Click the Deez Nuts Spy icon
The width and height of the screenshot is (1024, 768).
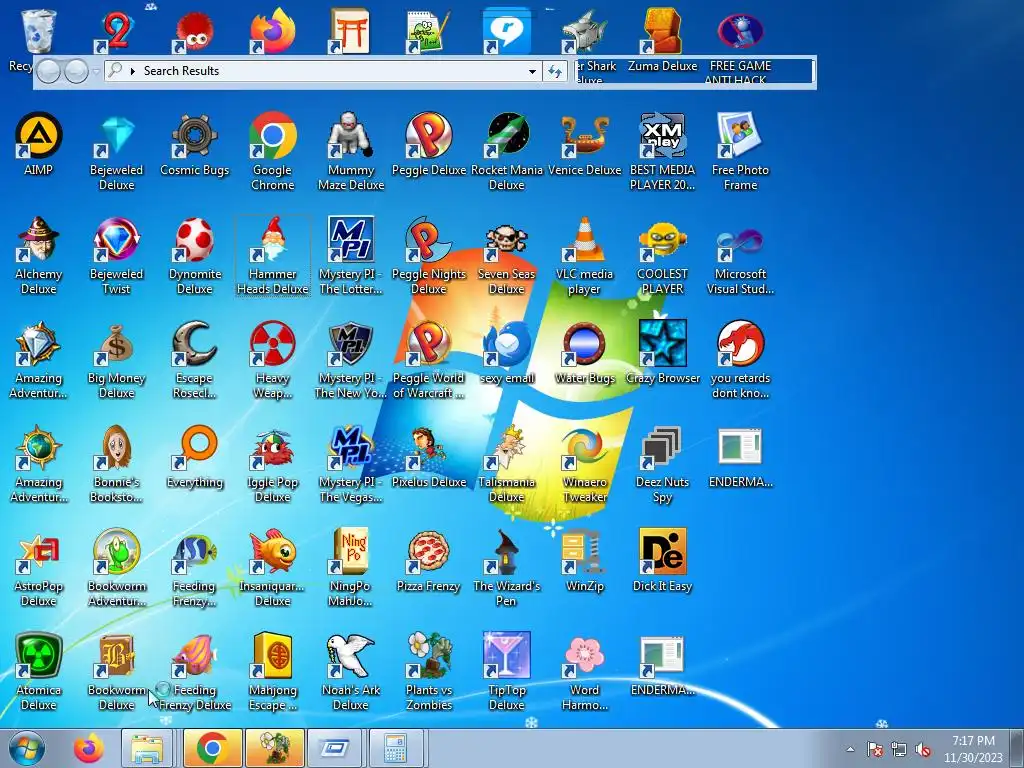point(662,464)
